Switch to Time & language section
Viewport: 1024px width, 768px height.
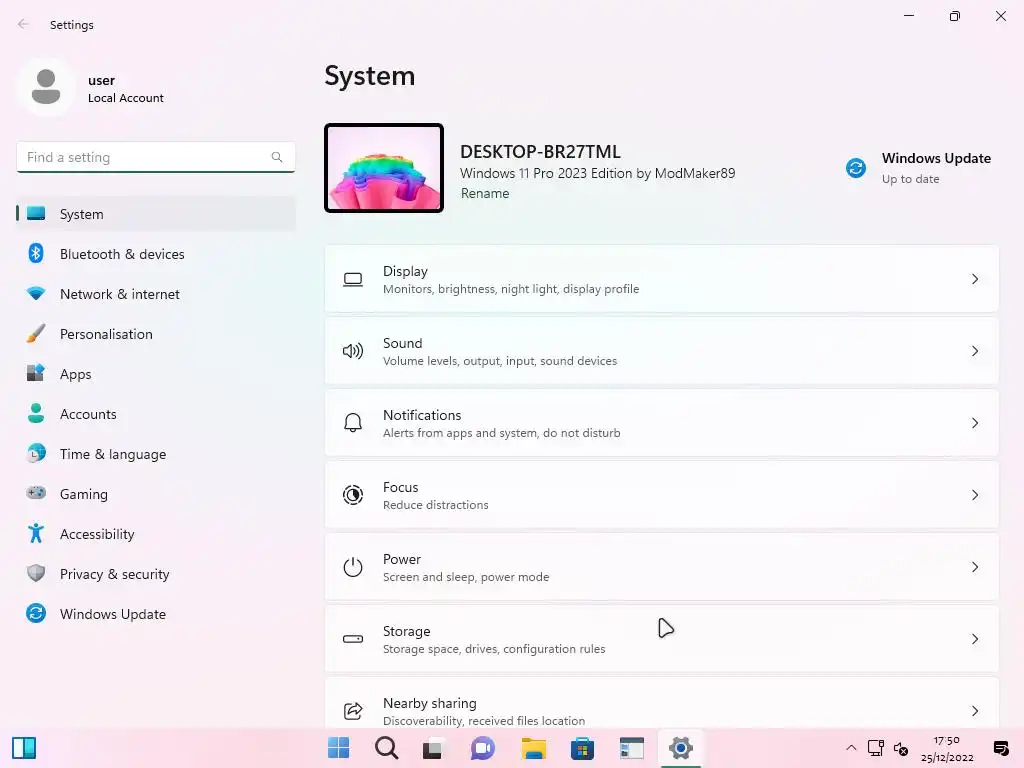click(x=156, y=454)
